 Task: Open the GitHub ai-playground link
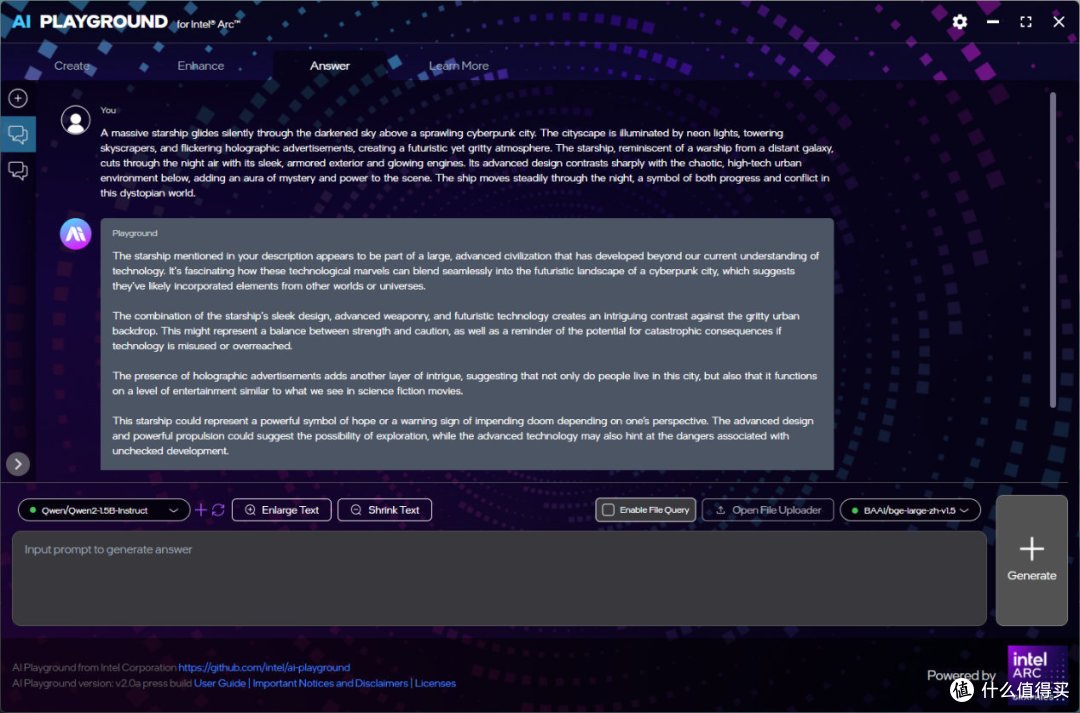pyautogui.click(x=264, y=668)
